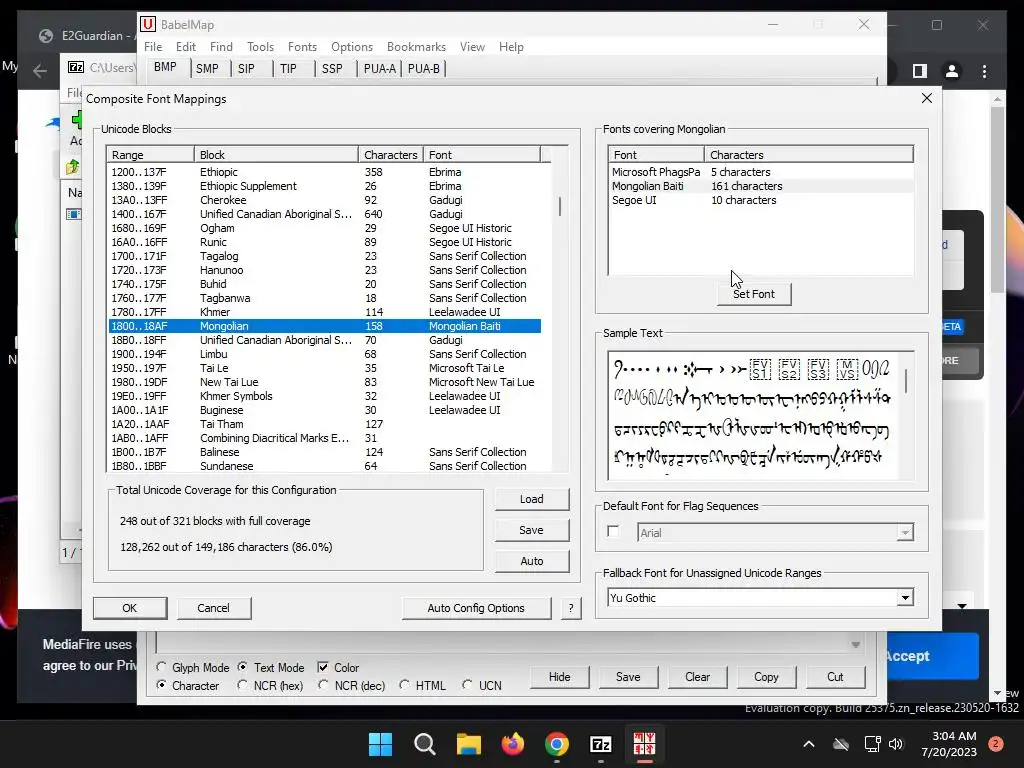Select BabelMap taskbar icon
Image resolution: width=1024 pixels, height=768 pixels.
coord(645,744)
